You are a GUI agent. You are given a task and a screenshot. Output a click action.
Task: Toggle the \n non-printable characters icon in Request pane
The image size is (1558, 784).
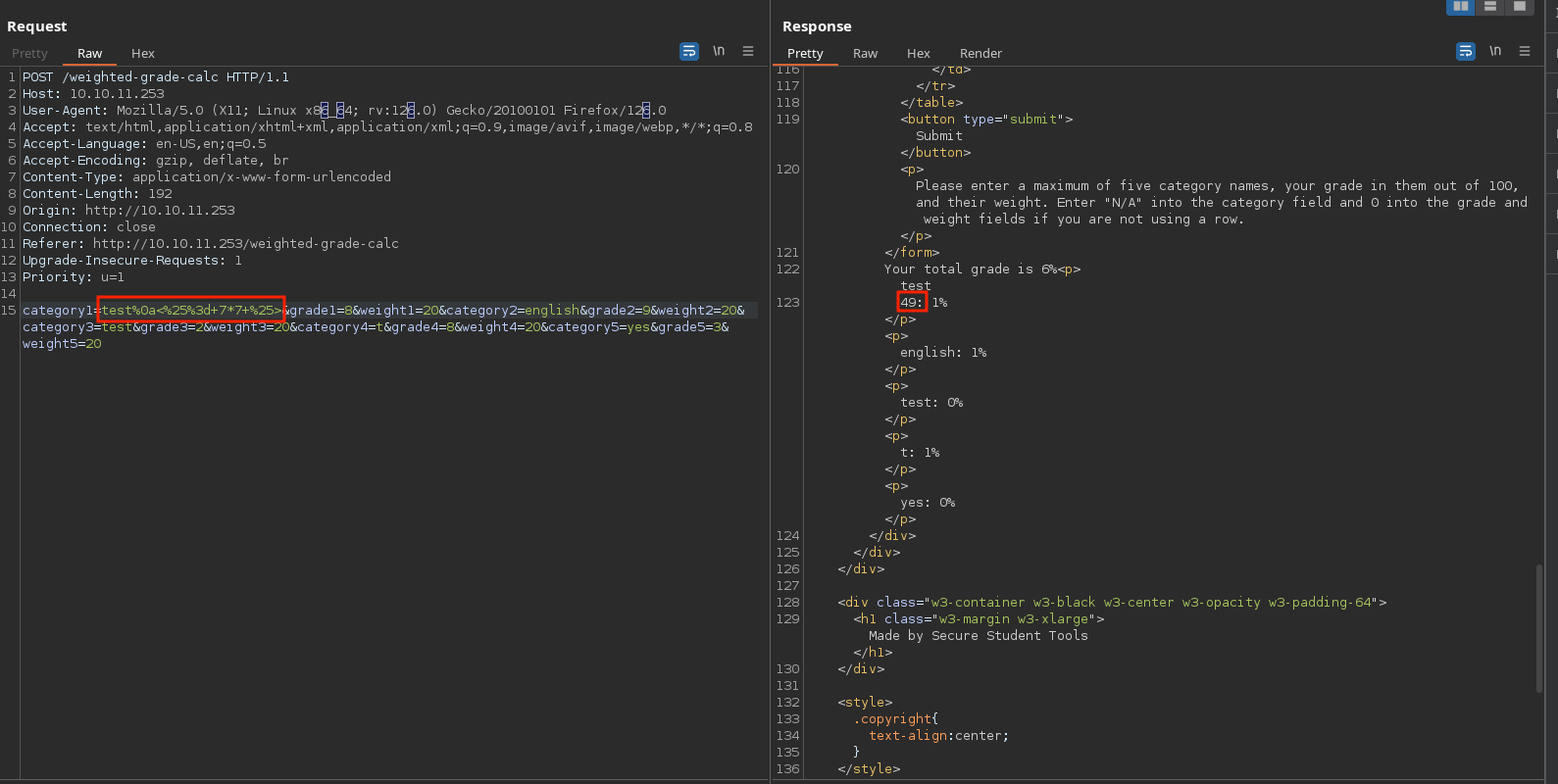tap(719, 51)
